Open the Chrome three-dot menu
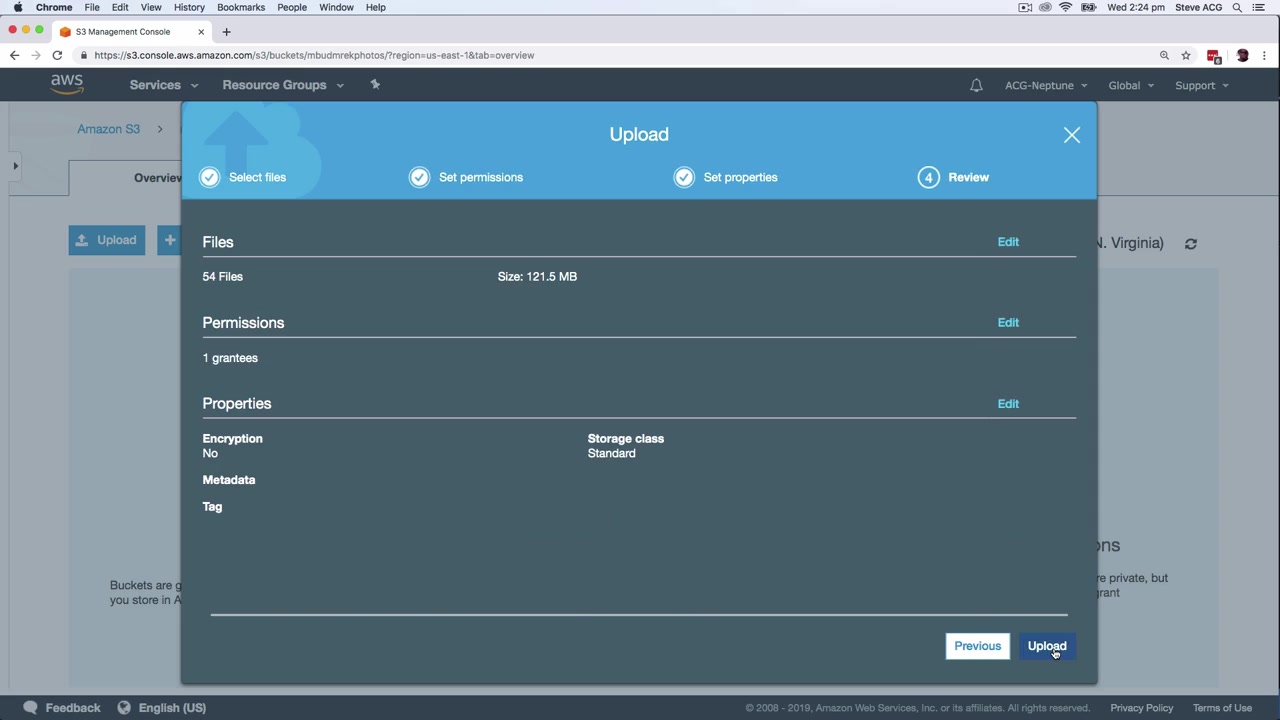Screen dimensions: 1280x720 click(x=1265, y=55)
